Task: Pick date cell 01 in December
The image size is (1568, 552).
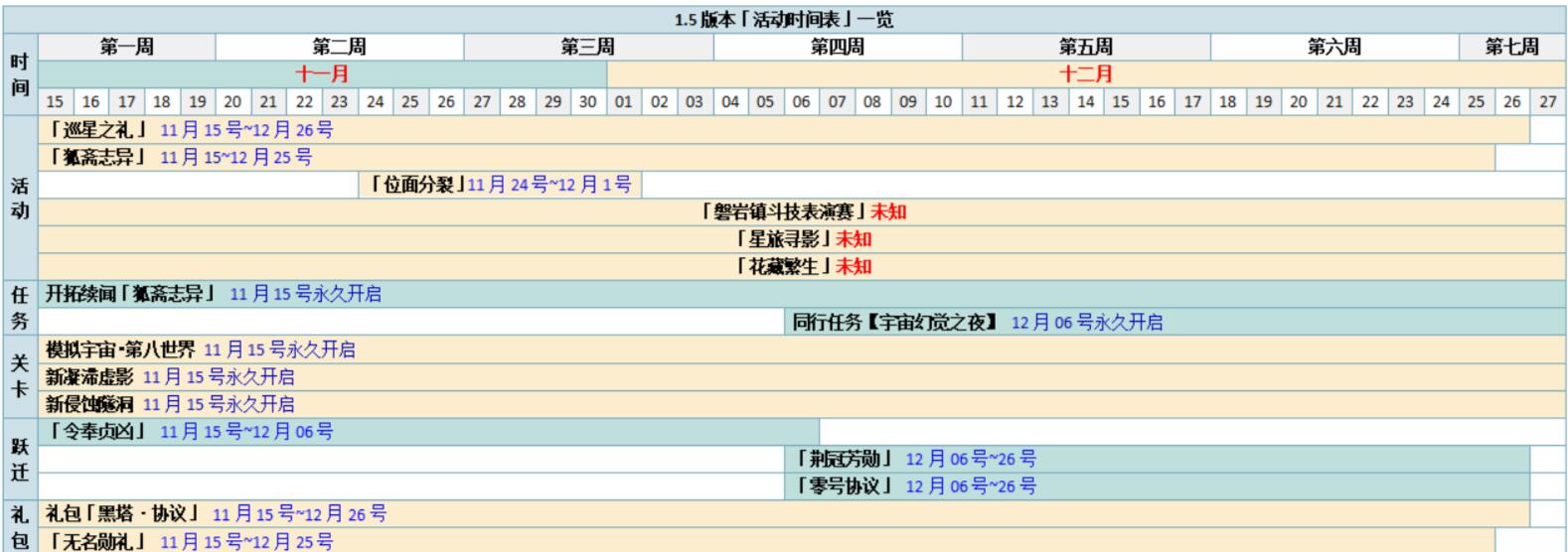Action: tap(624, 101)
